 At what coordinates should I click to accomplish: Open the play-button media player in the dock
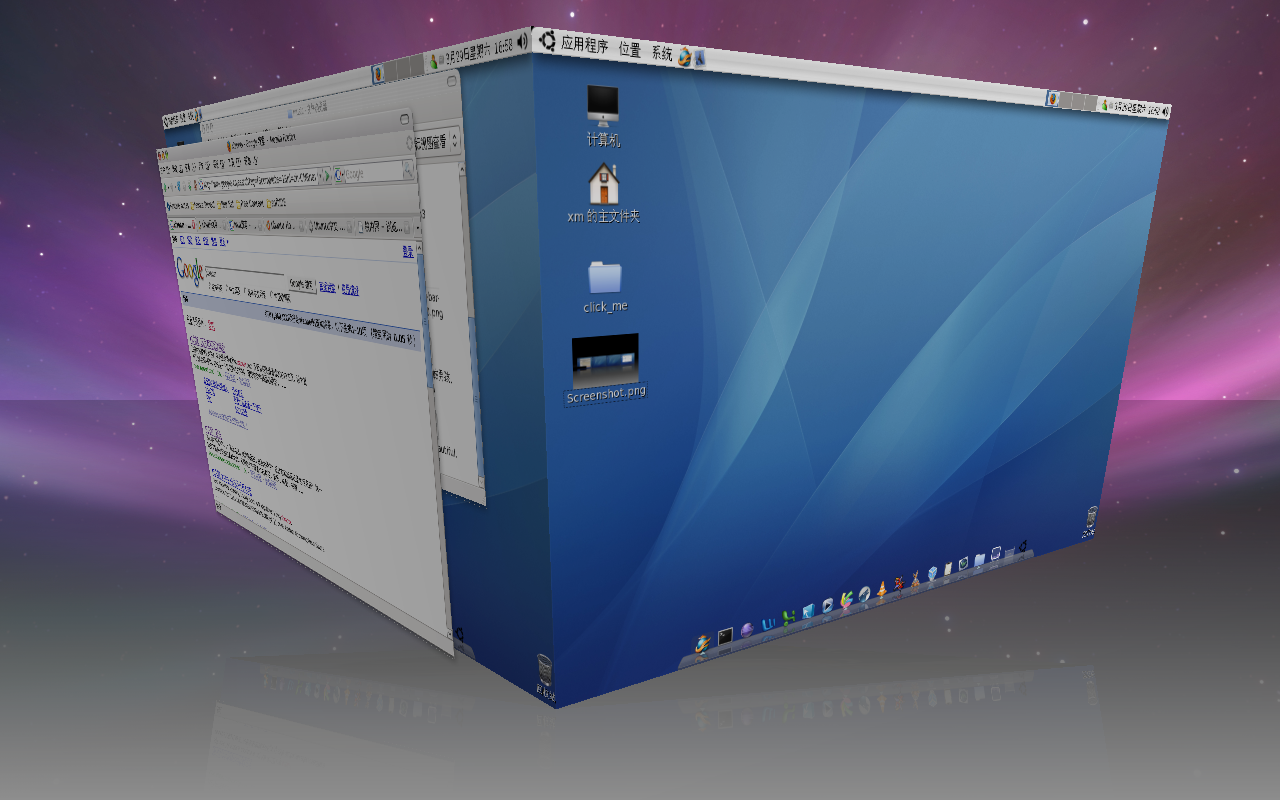827,606
